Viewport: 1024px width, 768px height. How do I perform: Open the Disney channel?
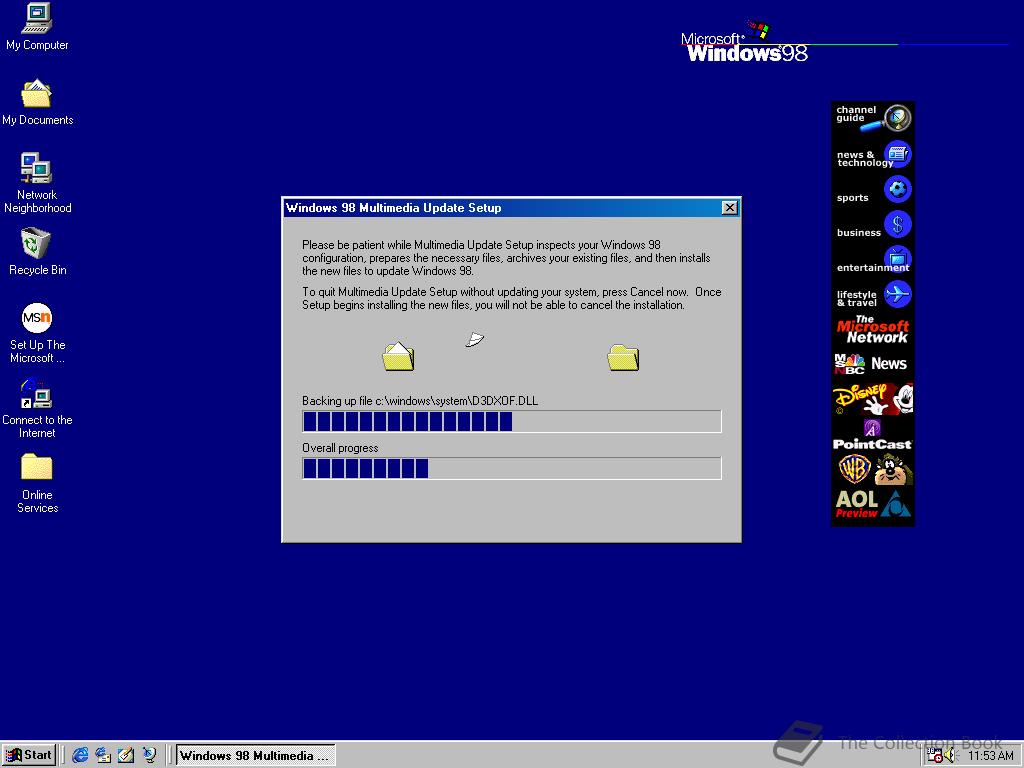[x=872, y=399]
